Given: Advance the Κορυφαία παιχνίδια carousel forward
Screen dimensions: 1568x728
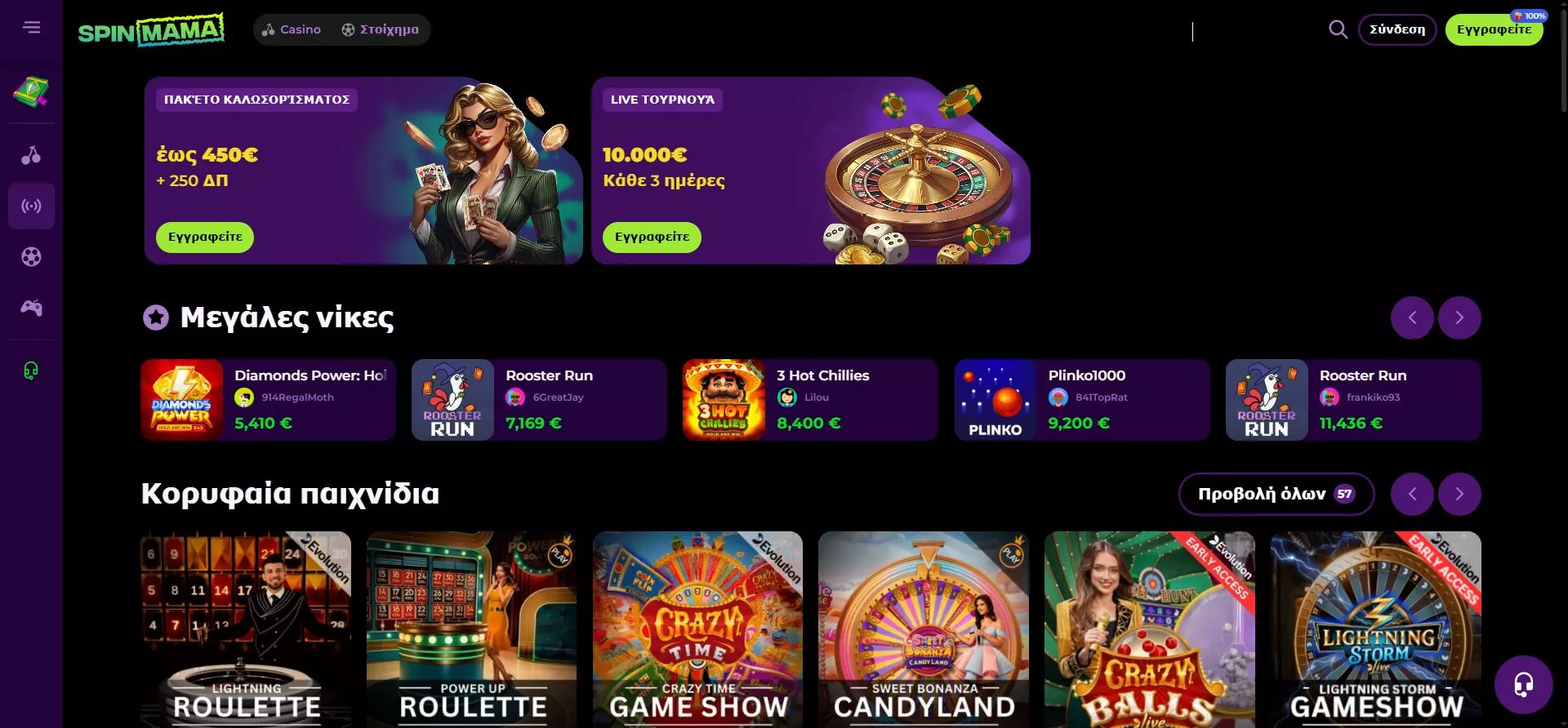Looking at the screenshot, I should click(x=1459, y=494).
